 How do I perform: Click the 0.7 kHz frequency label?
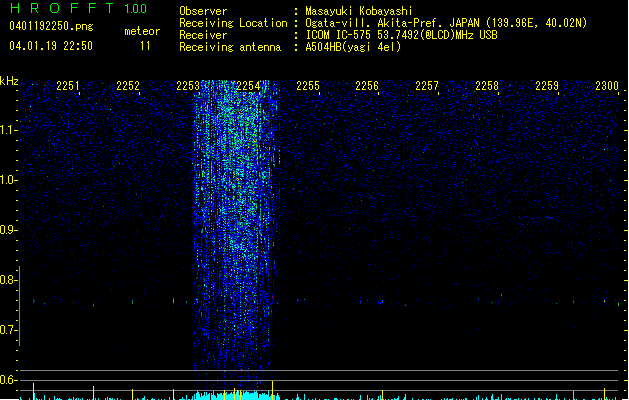[8, 330]
